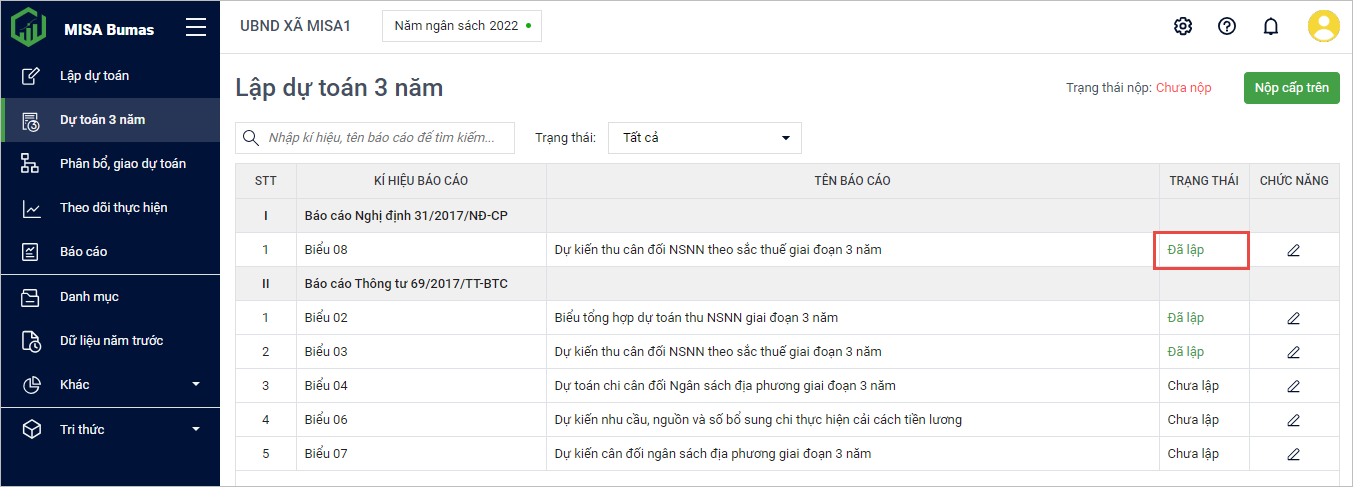Image resolution: width=1353 pixels, height=487 pixels.
Task: Click the report search input field
Action: pyautogui.click(x=388, y=138)
